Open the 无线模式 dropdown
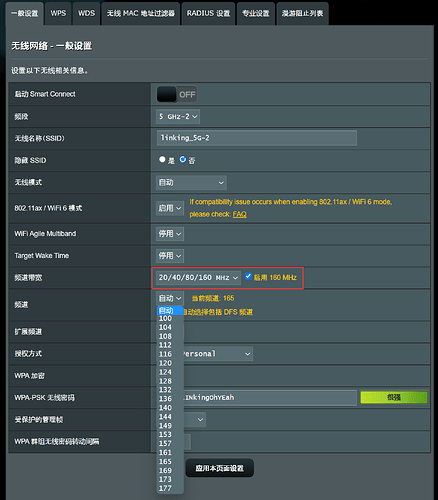 [x=191, y=183]
